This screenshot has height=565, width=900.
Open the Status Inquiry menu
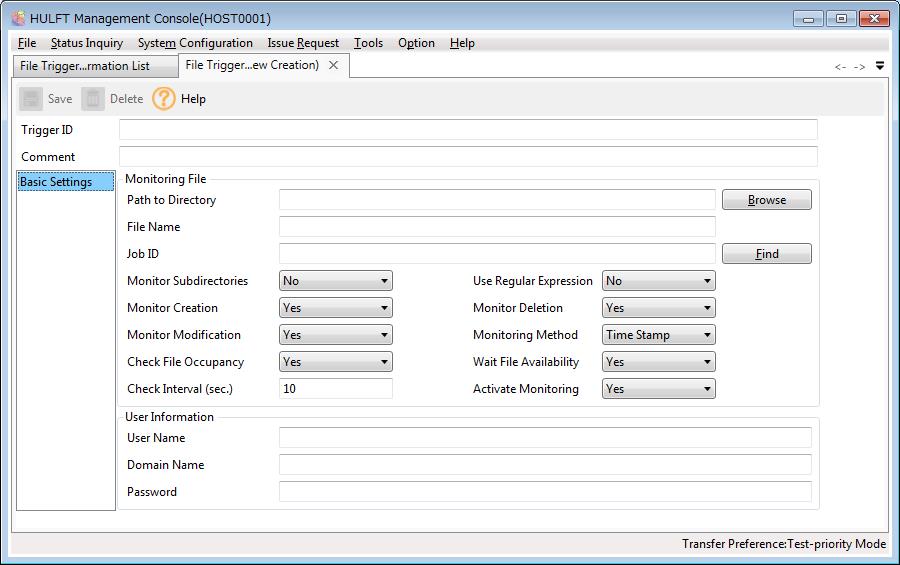(x=87, y=43)
